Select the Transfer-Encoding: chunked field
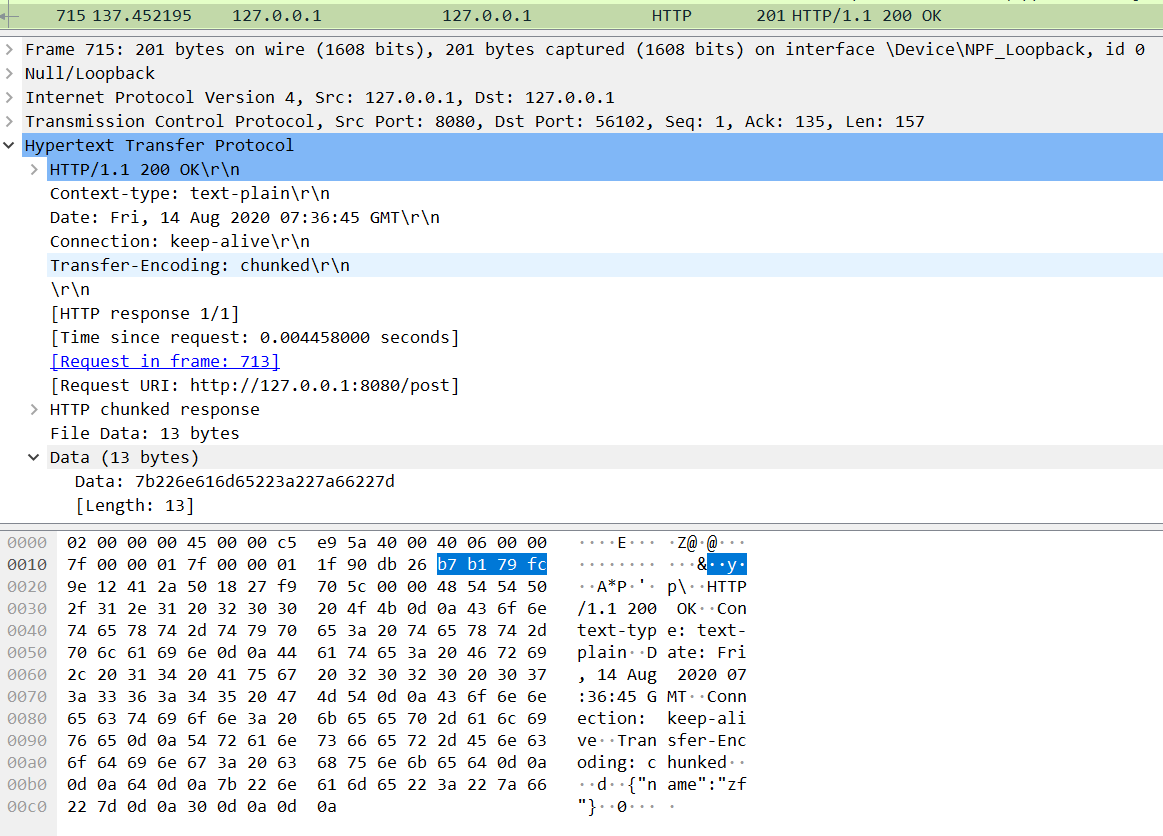1163x836 pixels. (199, 265)
